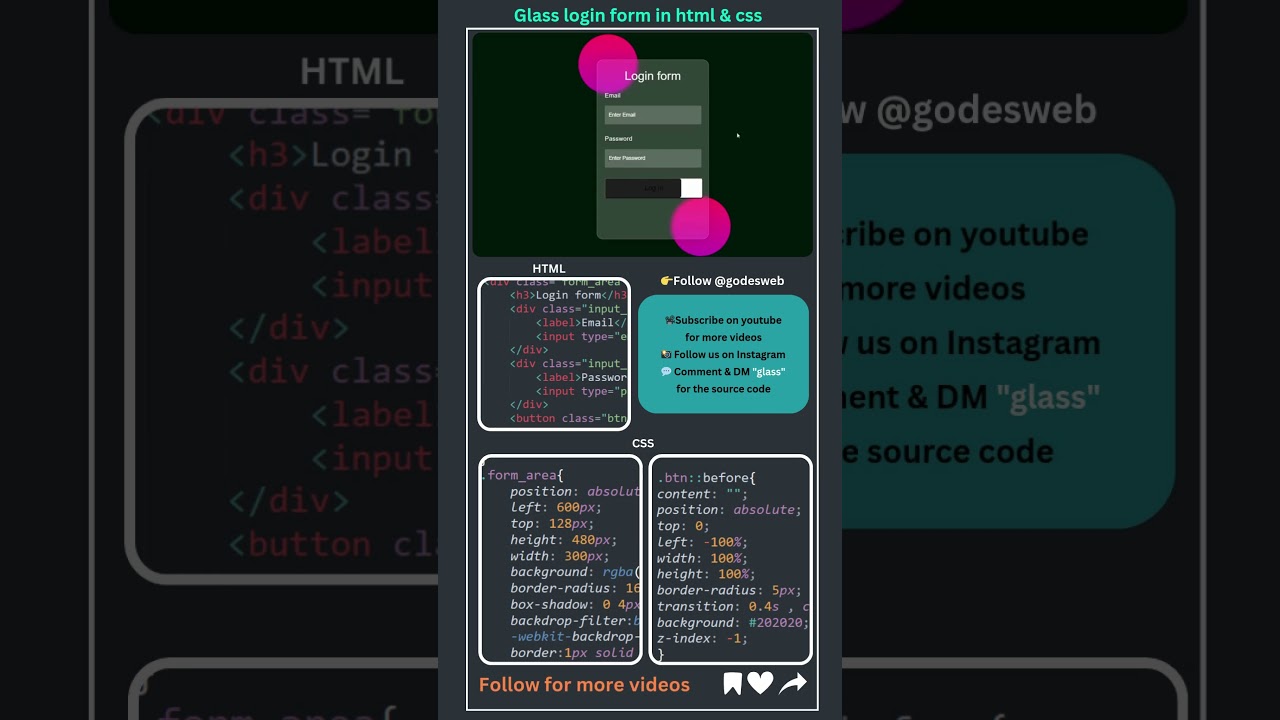The width and height of the screenshot is (1280, 720).
Task: Click the "top: 0;" CSS line
Action: point(683,526)
